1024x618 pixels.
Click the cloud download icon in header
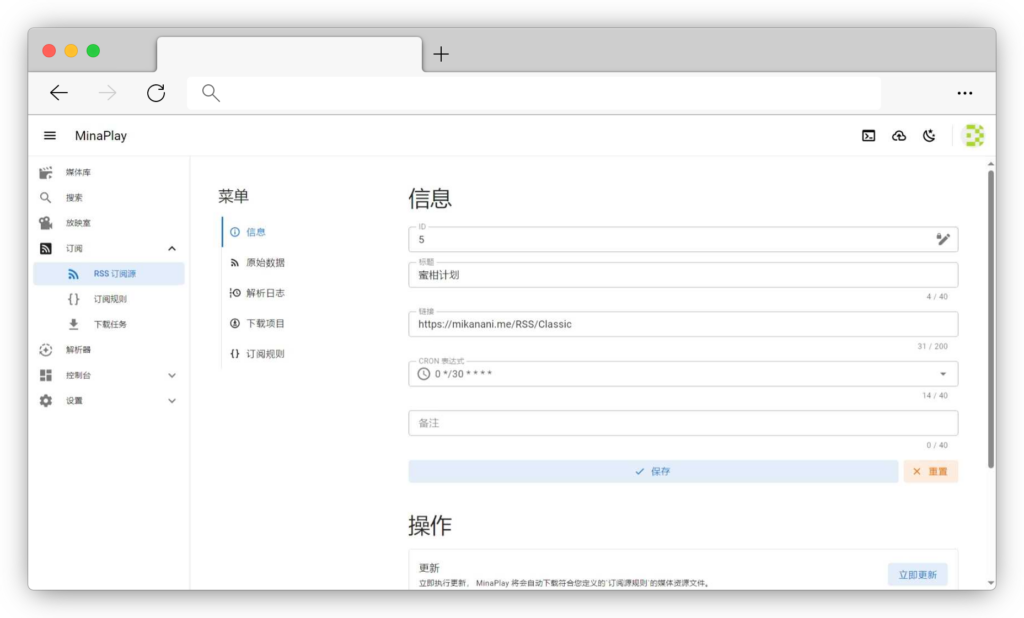point(899,136)
